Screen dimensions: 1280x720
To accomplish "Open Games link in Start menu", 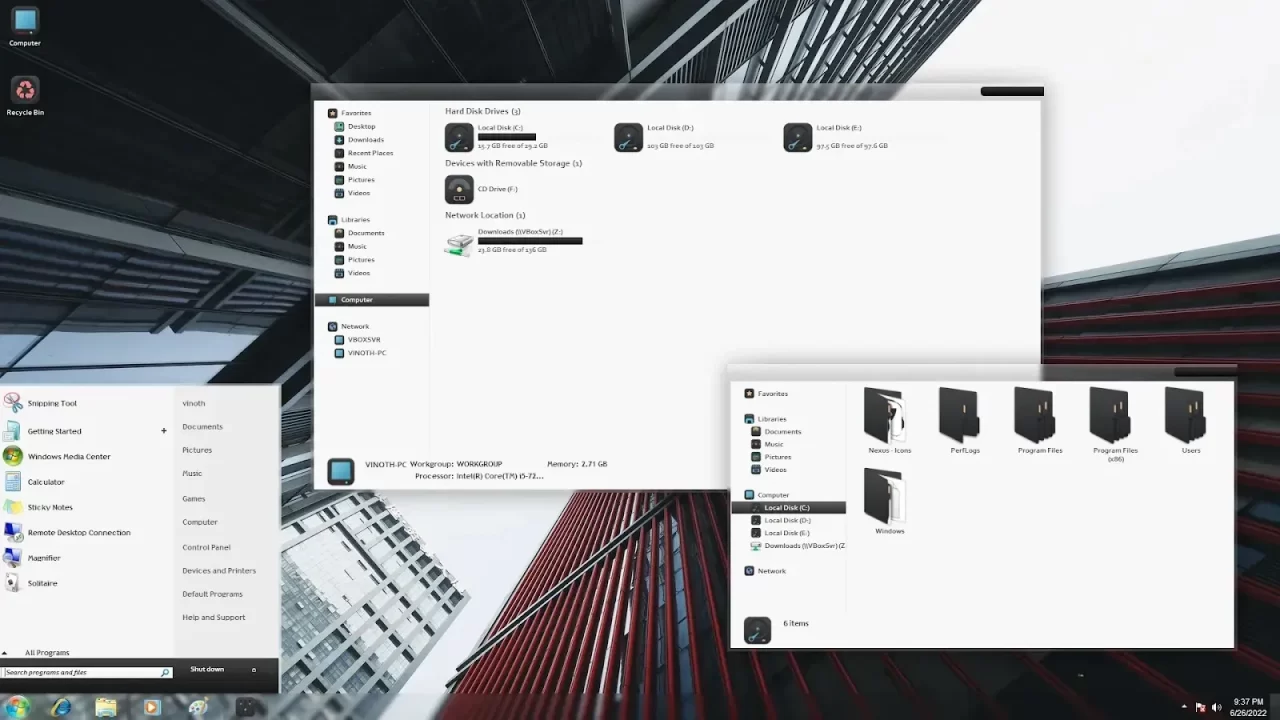I will tap(194, 498).
